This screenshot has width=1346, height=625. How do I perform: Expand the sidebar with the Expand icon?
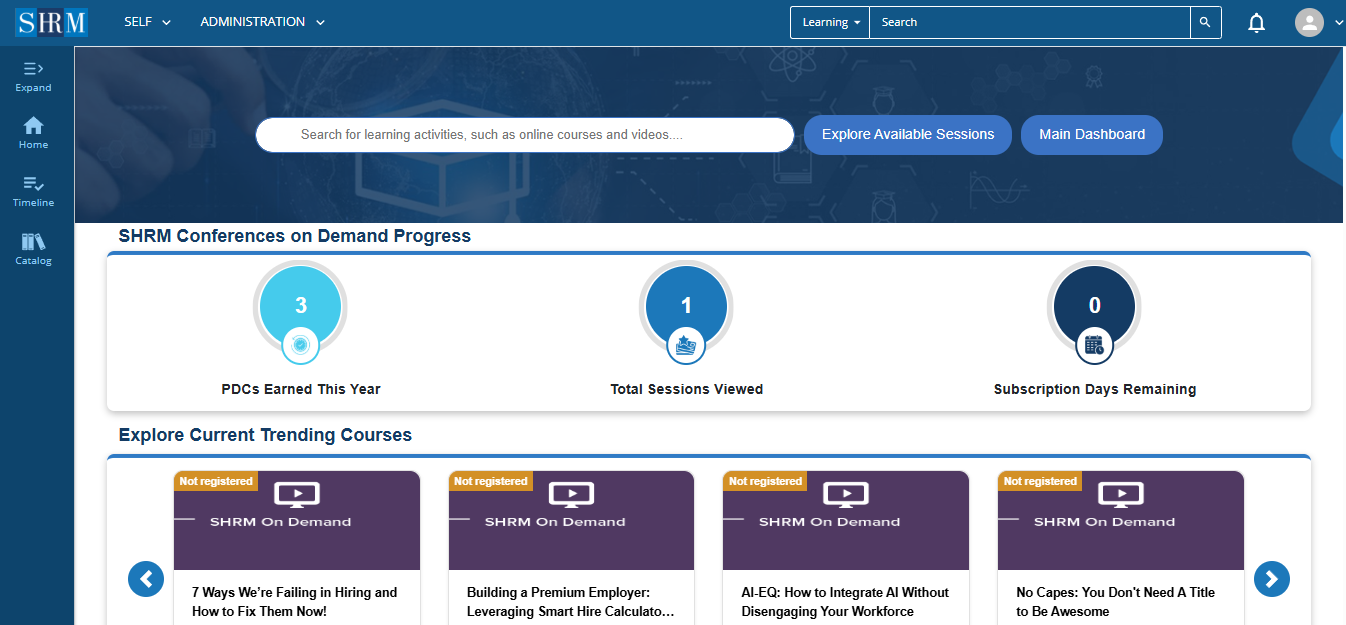(x=33, y=76)
